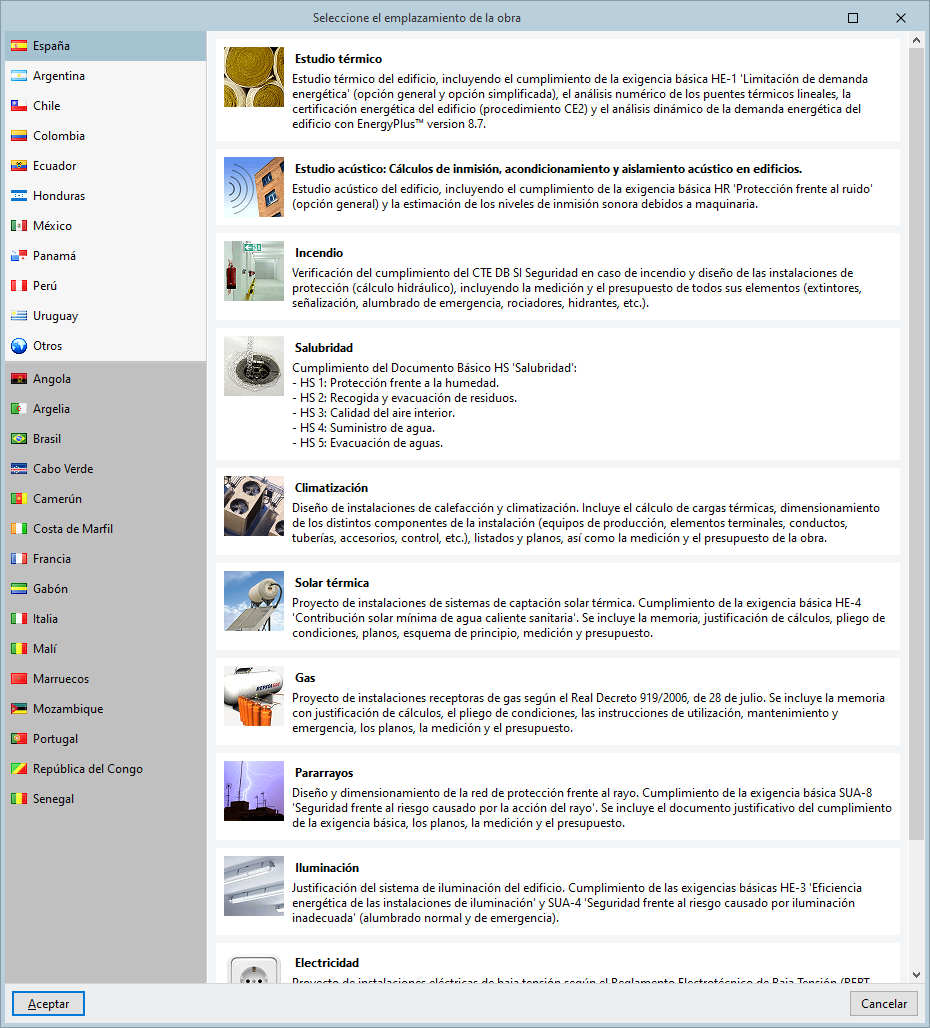Click the scrollbar down arrow
Image resolution: width=930 pixels, height=1028 pixels.
(916, 975)
